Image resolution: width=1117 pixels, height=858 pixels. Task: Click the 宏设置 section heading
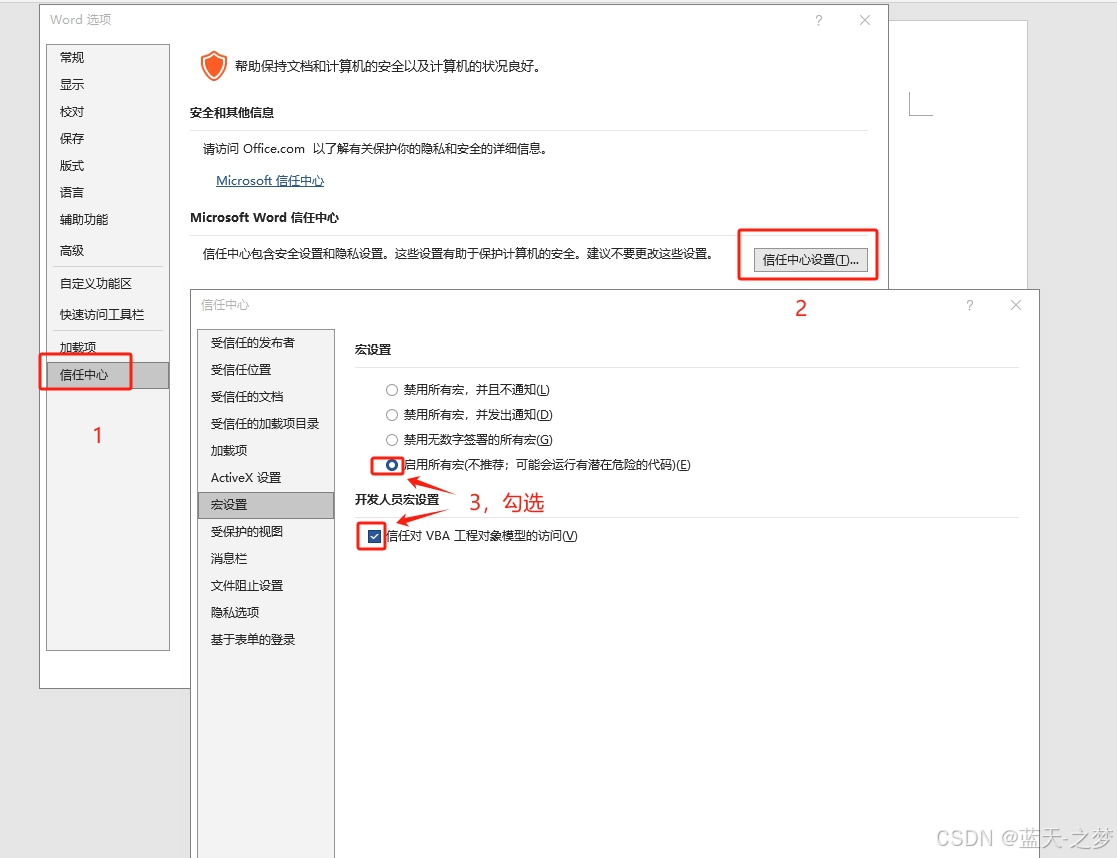[373, 351]
